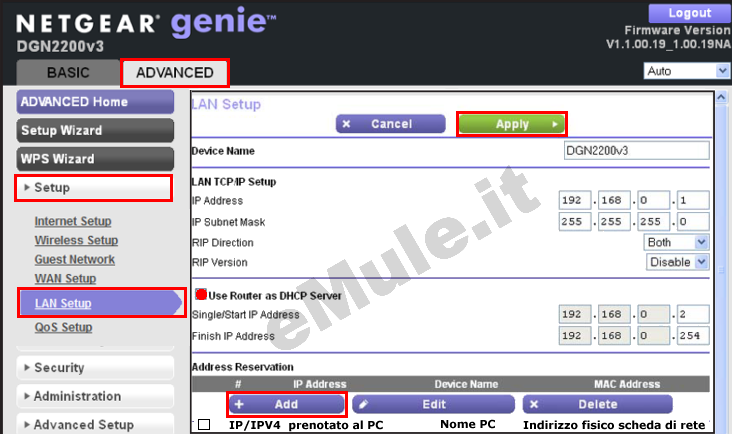Click IP Address third octet field 0
The height and width of the screenshot is (434, 732).
pyautogui.click(x=654, y=200)
